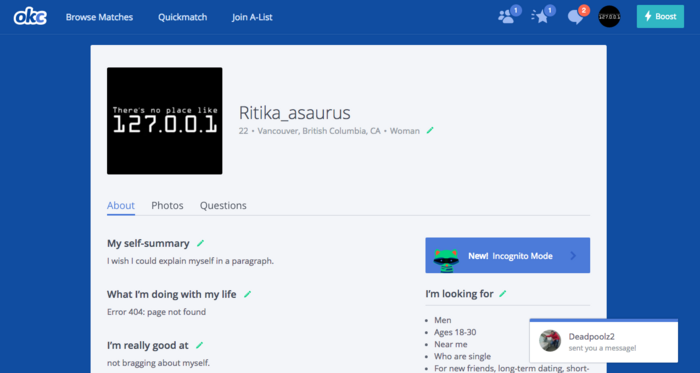The width and height of the screenshot is (700, 373).
Task: Click the Ritika_asaurus username
Action: [295, 113]
